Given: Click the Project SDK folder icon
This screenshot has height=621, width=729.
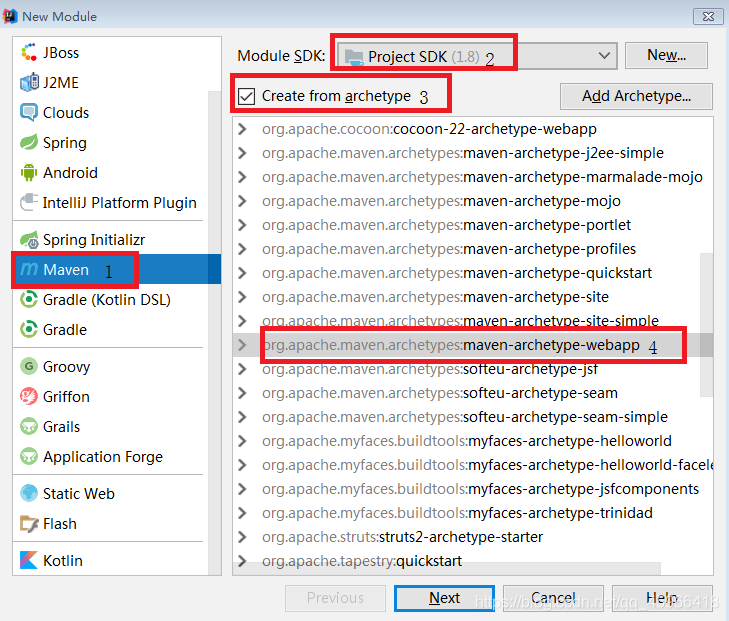Looking at the screenshot, I should point(354,57).
